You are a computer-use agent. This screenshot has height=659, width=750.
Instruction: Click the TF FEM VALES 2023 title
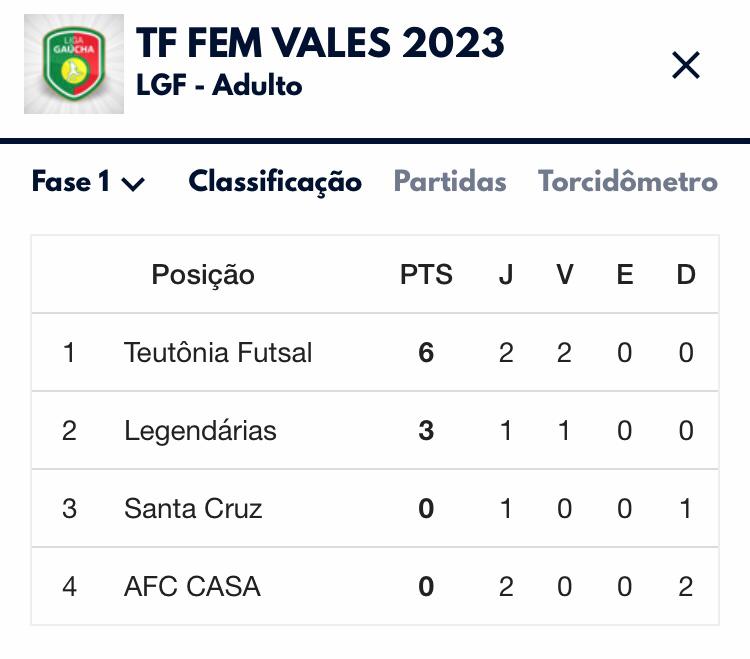tap(320, 44)
